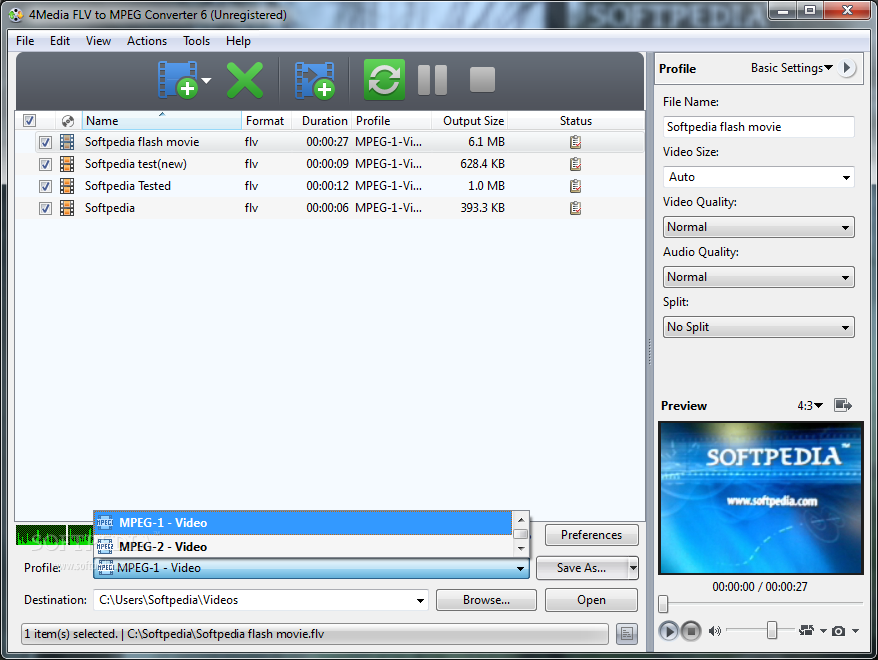Open the Basic Settings dropdown
The image size is (878, 660).
pos(791,68)
